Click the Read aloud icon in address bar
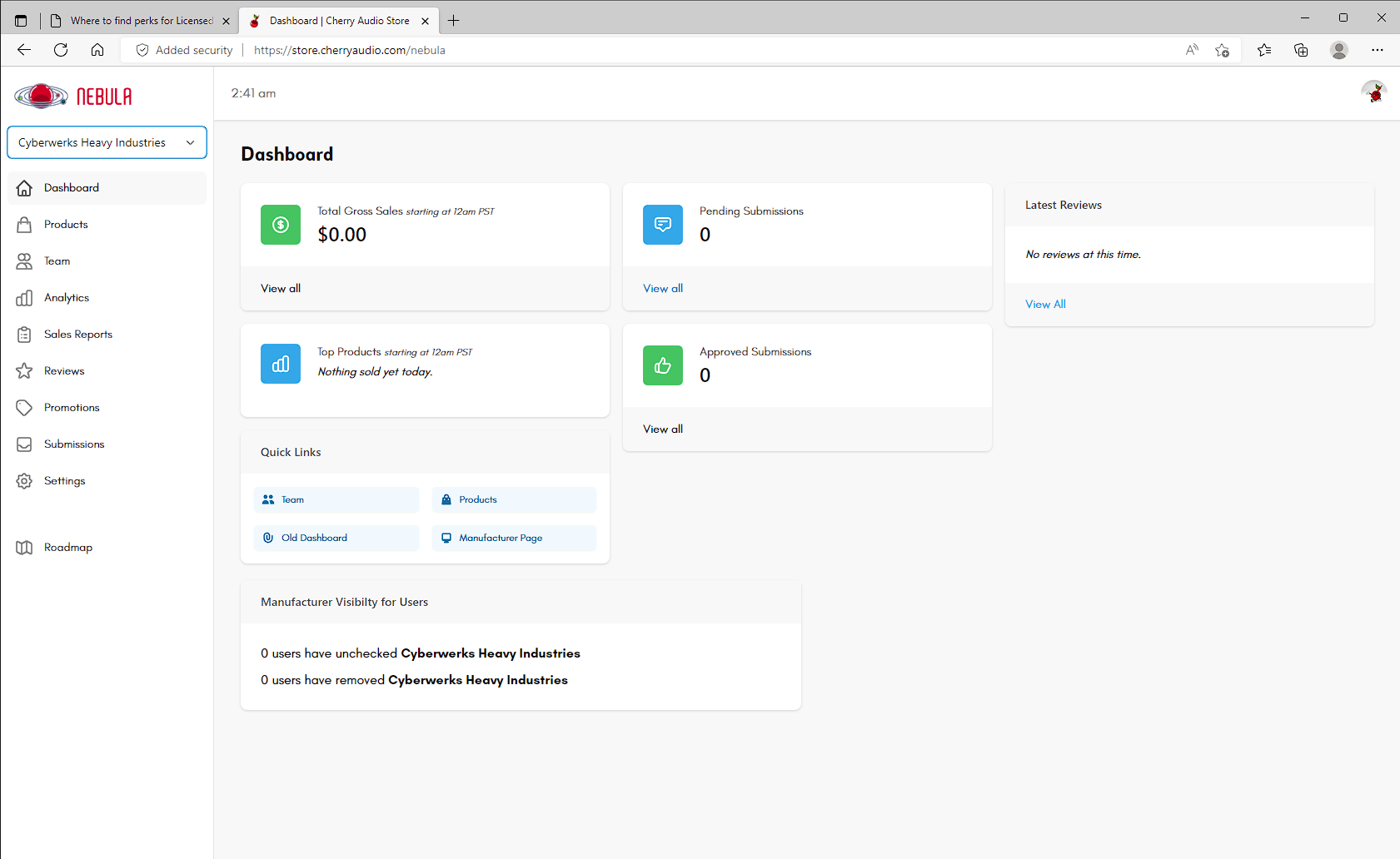The image size is (1400, 859). 1192,50
